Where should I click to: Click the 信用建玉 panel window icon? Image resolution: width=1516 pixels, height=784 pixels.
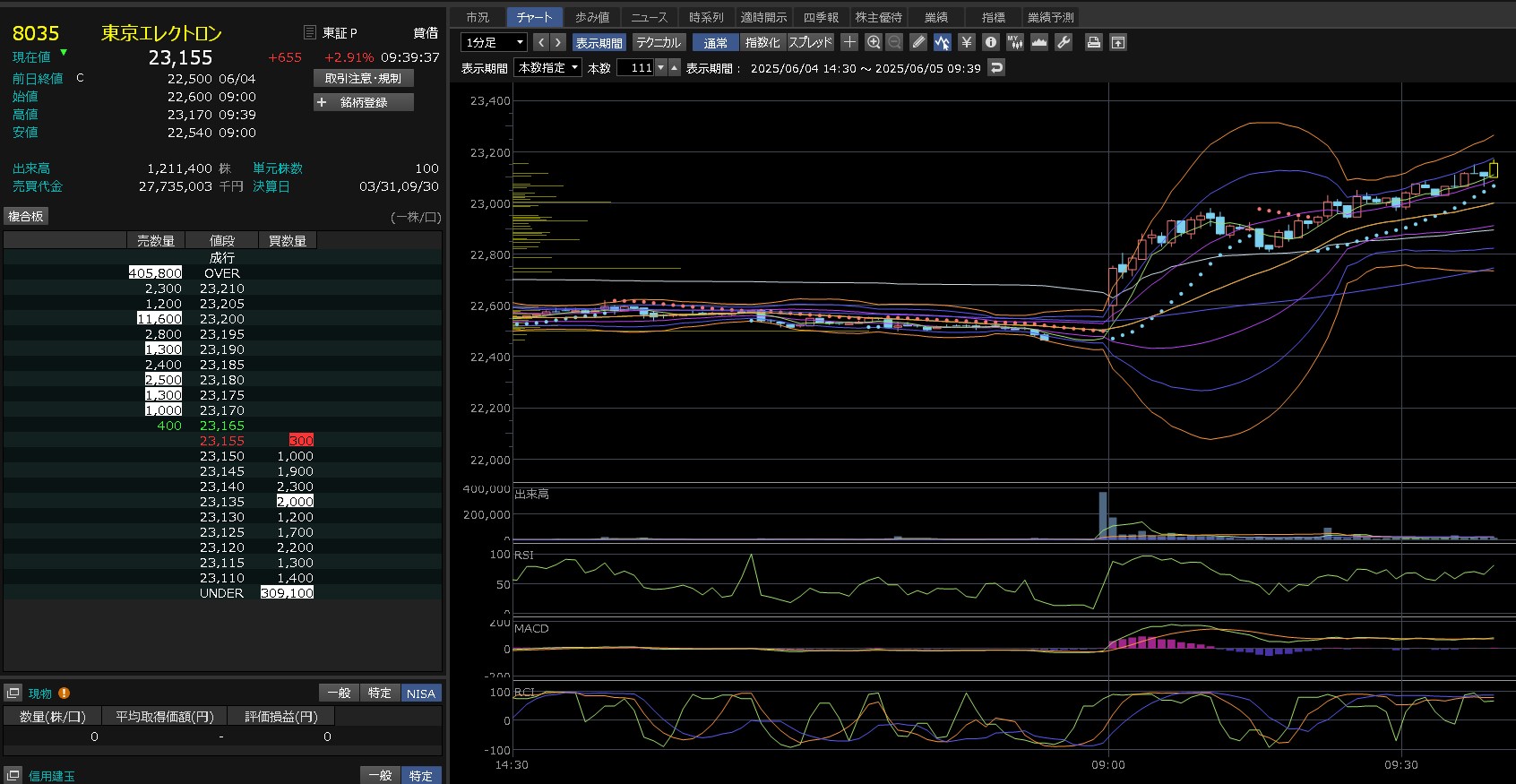click(x=13, y=775)
